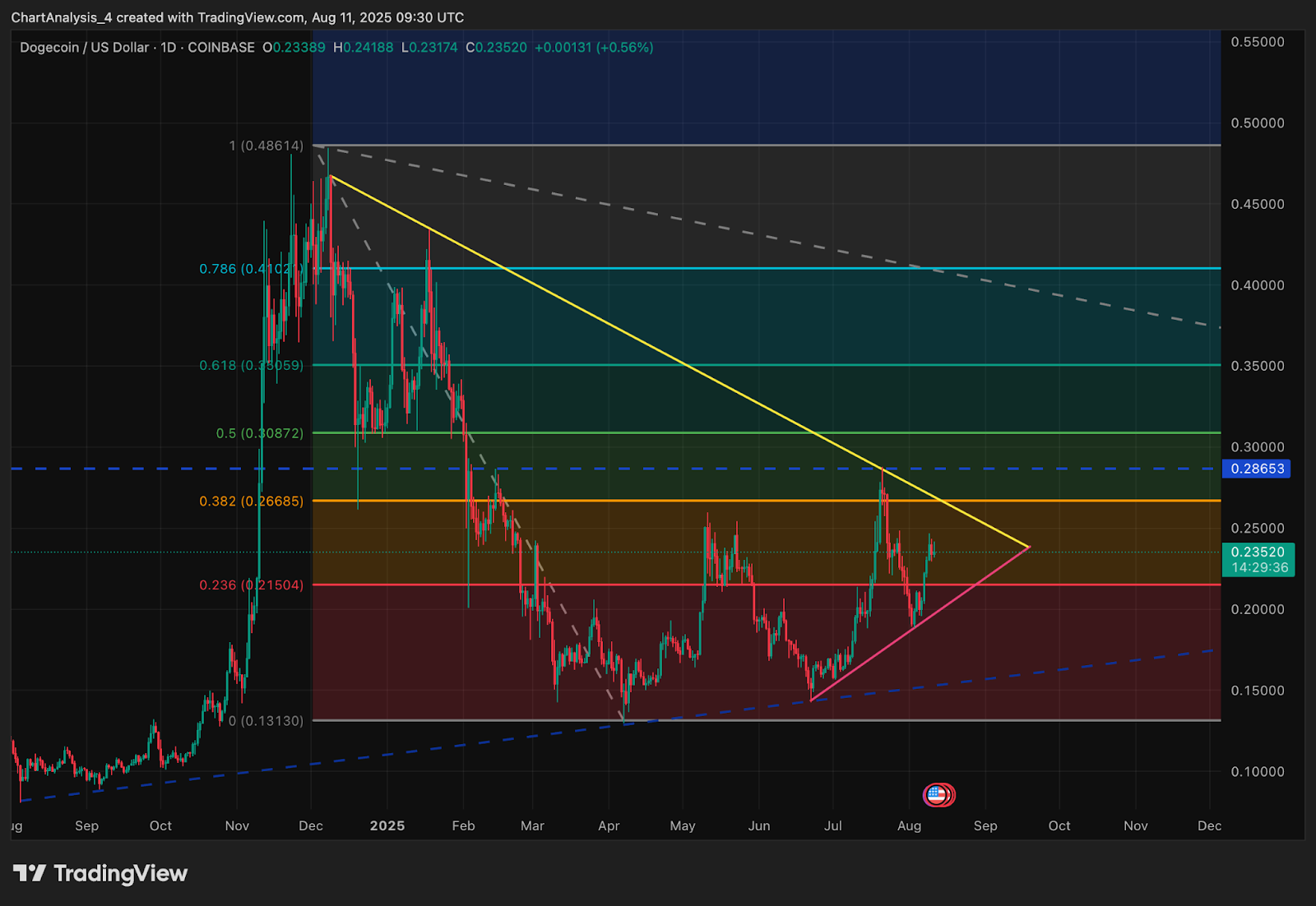Click the 0.35000 price axis label
1316x906 pixels.
click(x=1258, y=366)
